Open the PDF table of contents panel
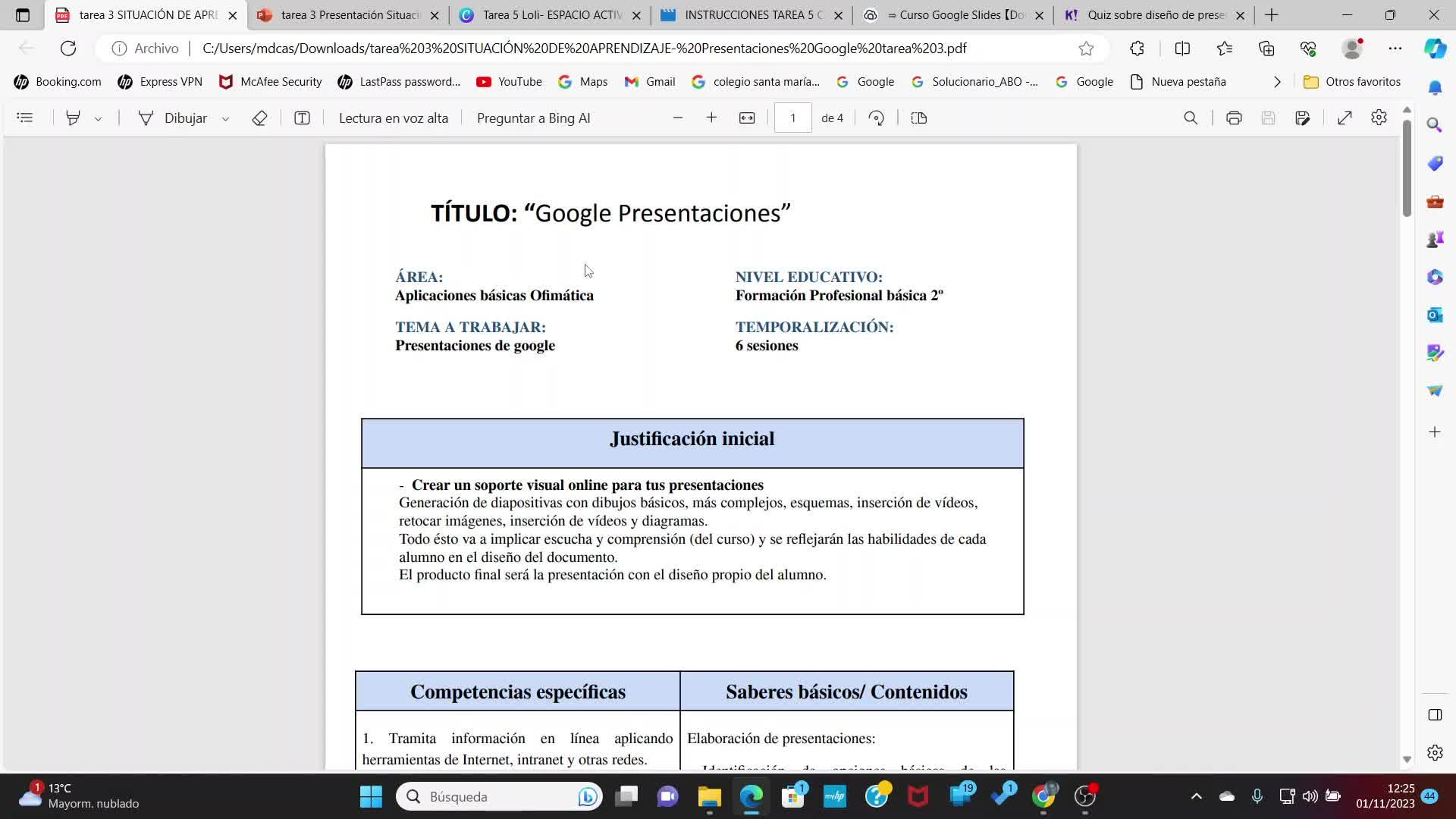 tap(25, 118)
